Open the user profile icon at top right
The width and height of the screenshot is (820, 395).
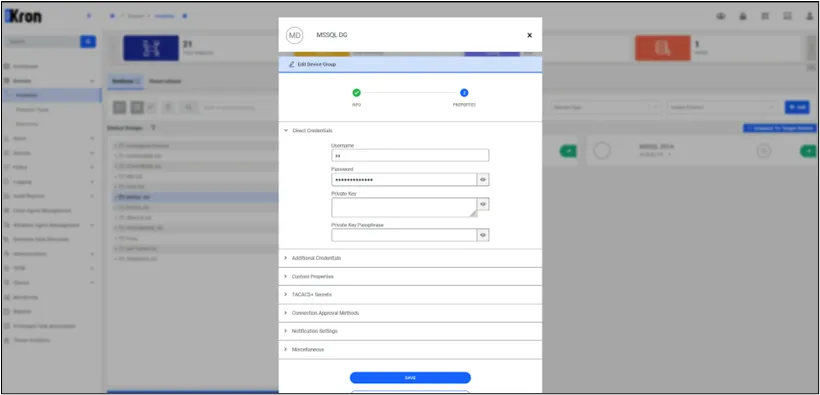pyautogui.click(x=809, y=16)
